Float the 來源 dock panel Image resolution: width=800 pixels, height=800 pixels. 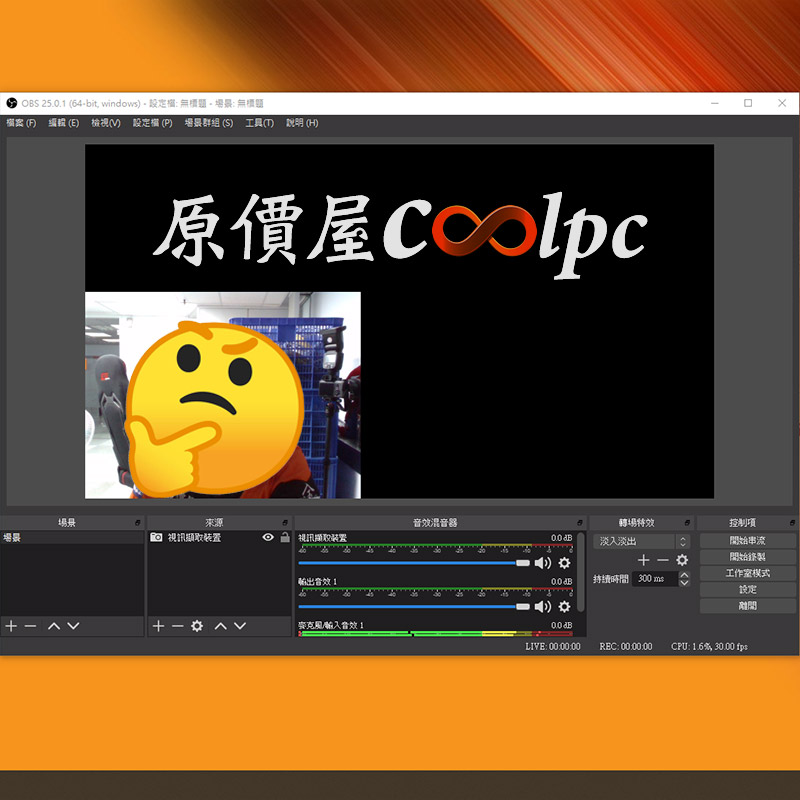(x=285, y=522)
